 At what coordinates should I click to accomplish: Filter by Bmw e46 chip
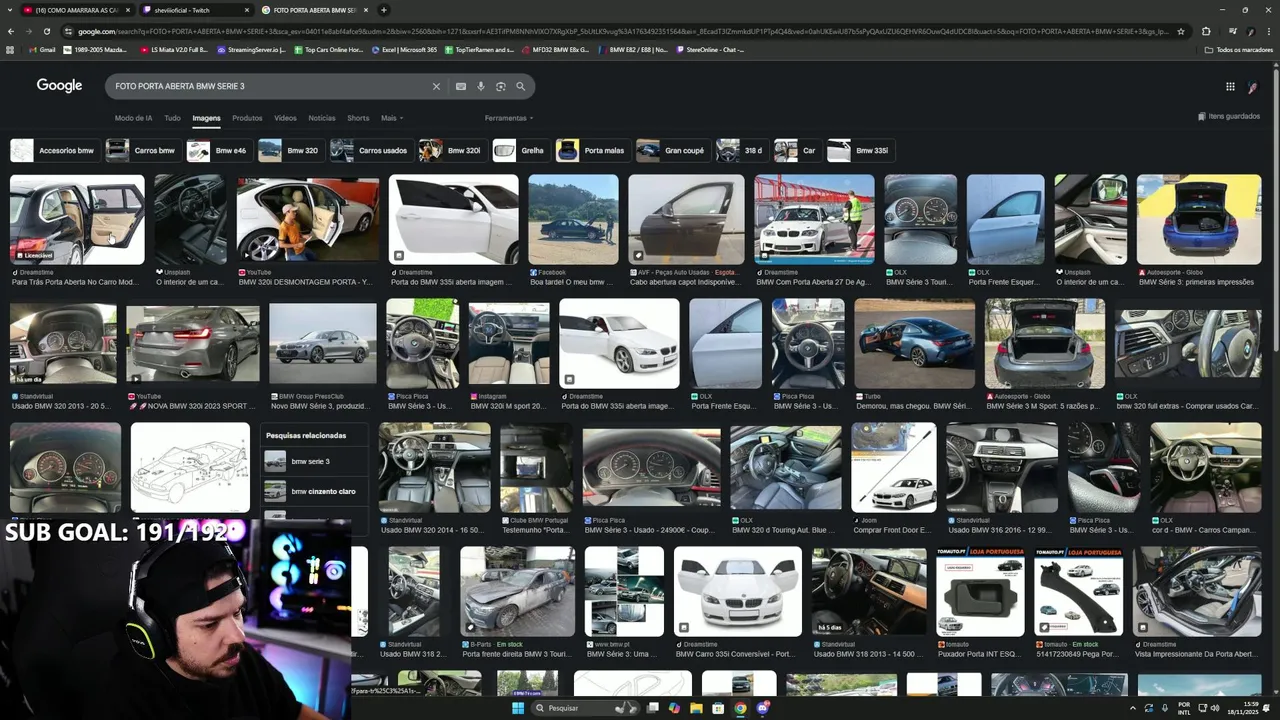(219, 151)
